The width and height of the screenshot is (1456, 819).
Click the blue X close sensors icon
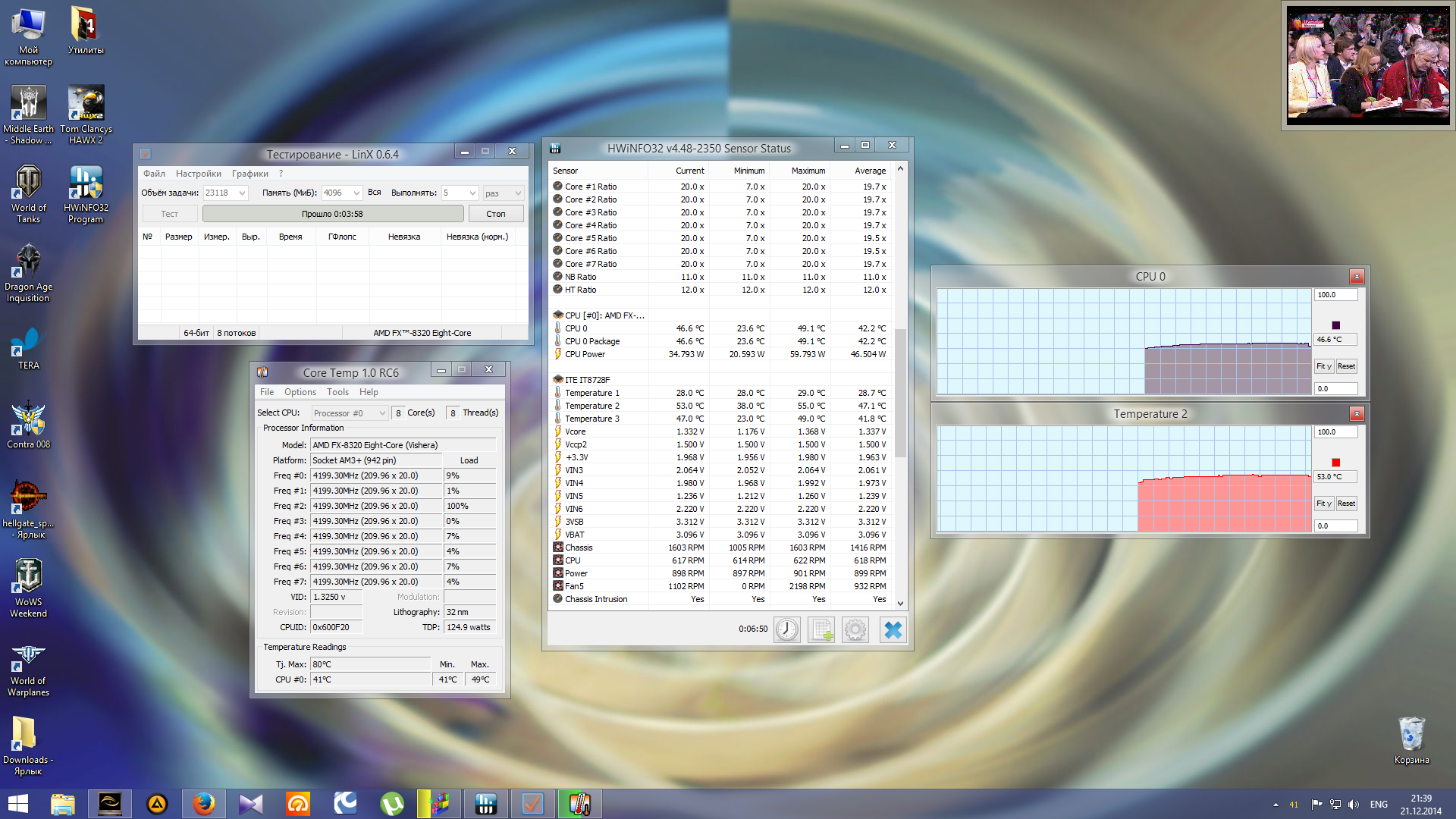coord(893,629)
